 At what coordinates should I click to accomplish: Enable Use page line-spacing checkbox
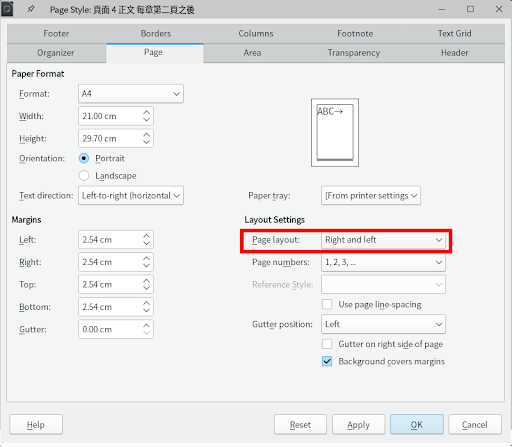(327, 304)
